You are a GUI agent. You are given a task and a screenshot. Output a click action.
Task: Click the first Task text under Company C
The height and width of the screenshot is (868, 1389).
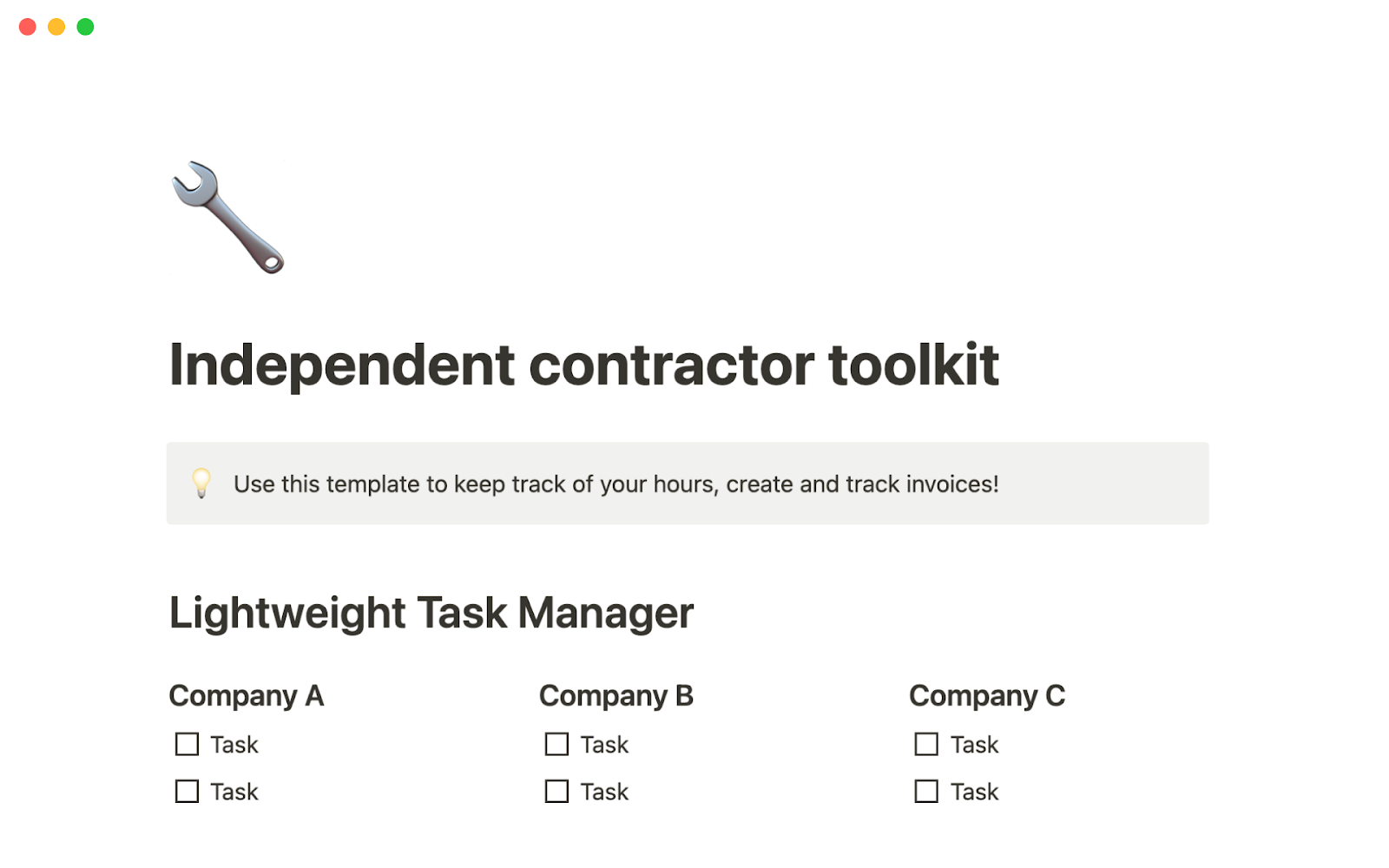(x=974, y=745)
